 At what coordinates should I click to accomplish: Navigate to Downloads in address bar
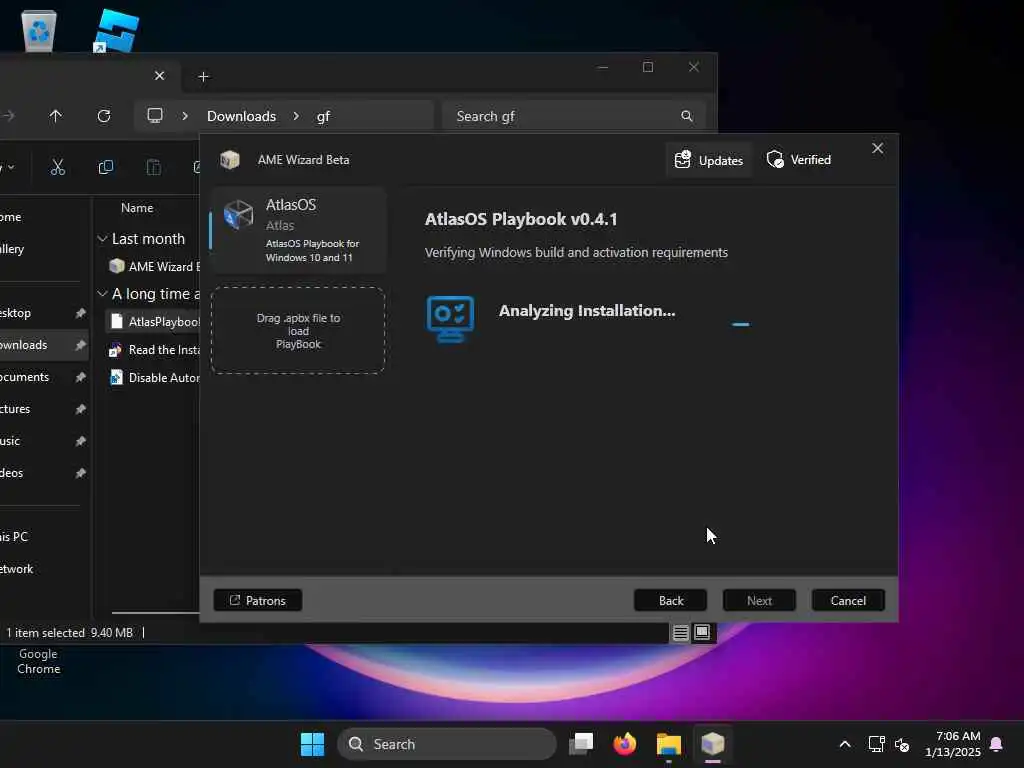pos(241,116)
